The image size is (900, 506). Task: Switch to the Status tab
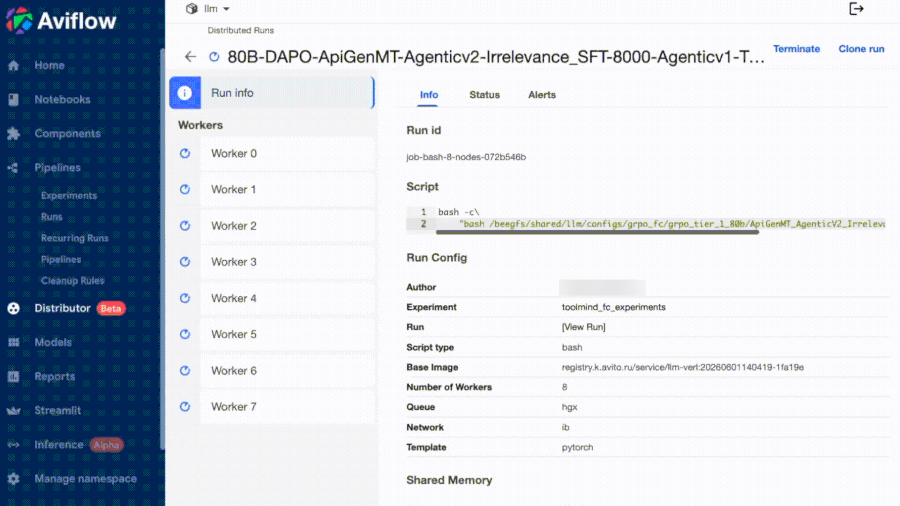pos(484,95)
